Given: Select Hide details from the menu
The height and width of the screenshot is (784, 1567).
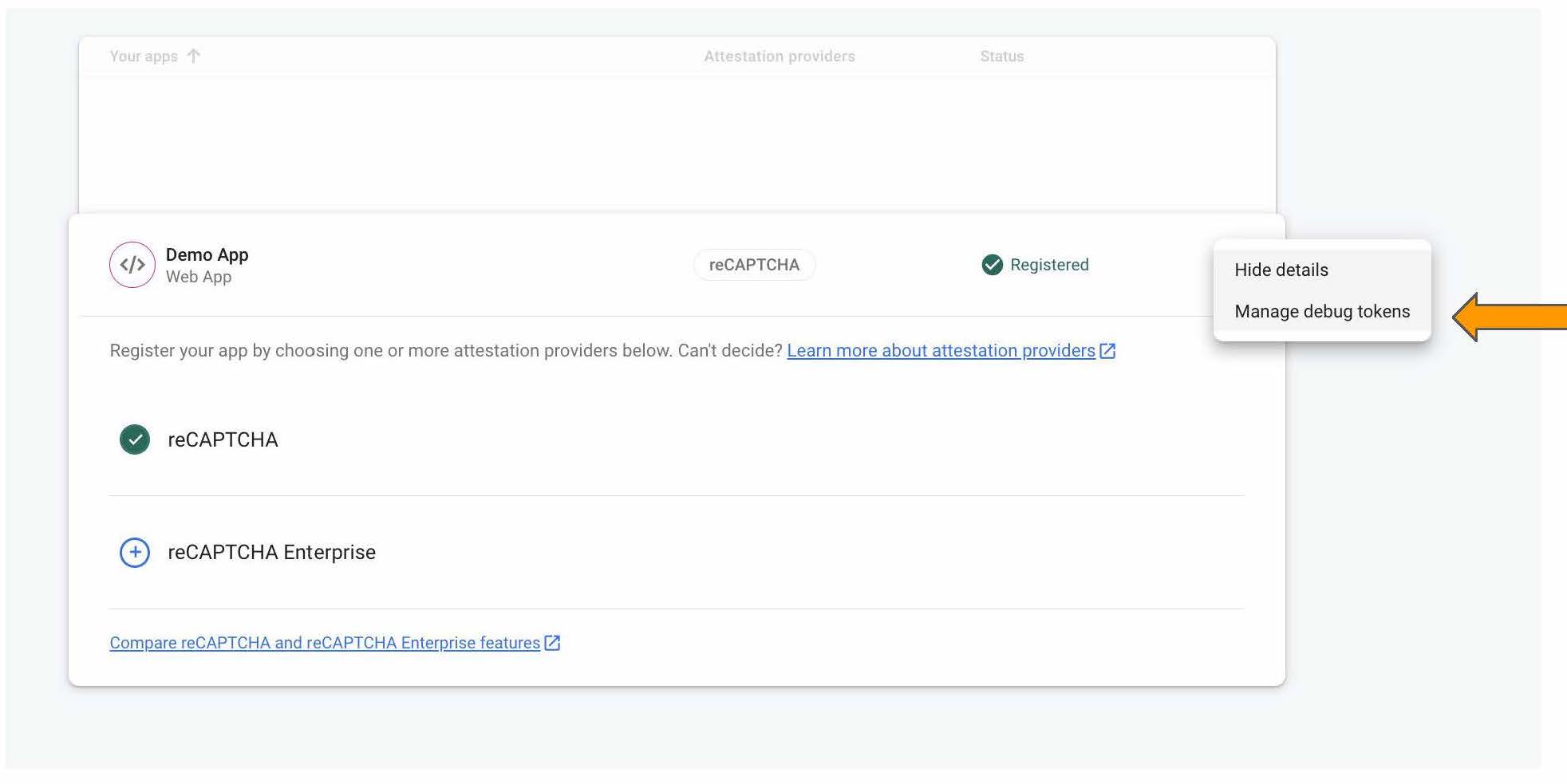Looking at the screenshot, I should click(1322, 270).
